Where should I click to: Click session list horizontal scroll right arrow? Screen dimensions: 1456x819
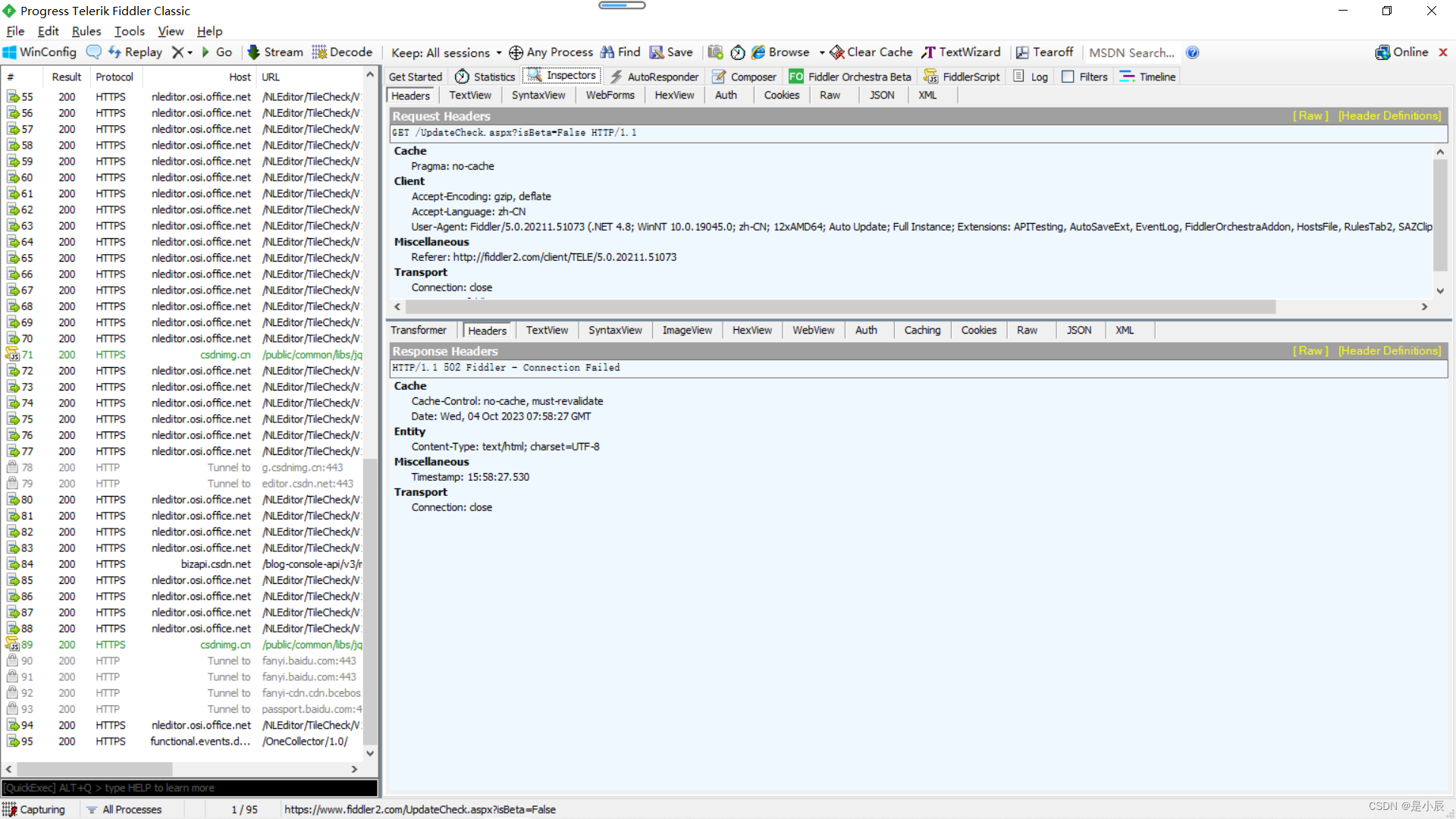354,769
